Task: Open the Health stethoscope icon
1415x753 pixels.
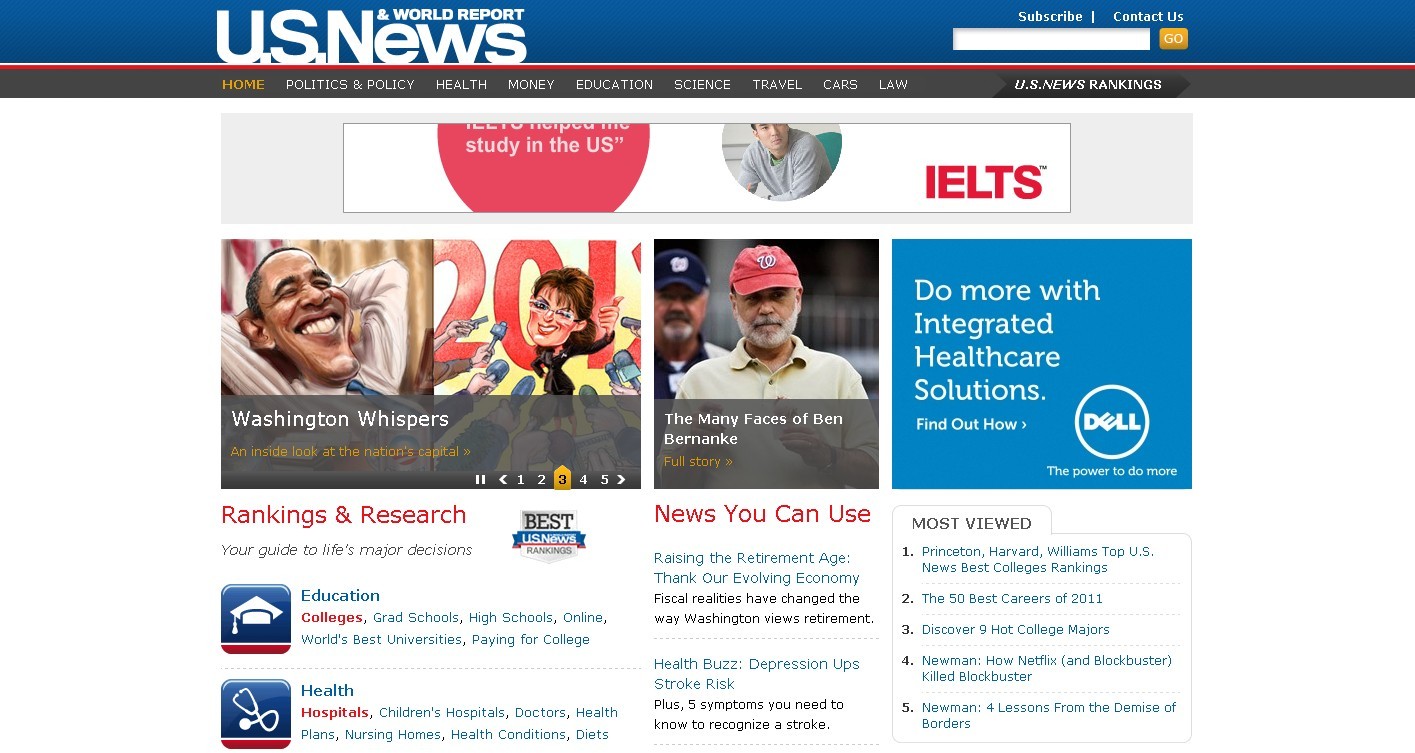Action: pos(256,714)
